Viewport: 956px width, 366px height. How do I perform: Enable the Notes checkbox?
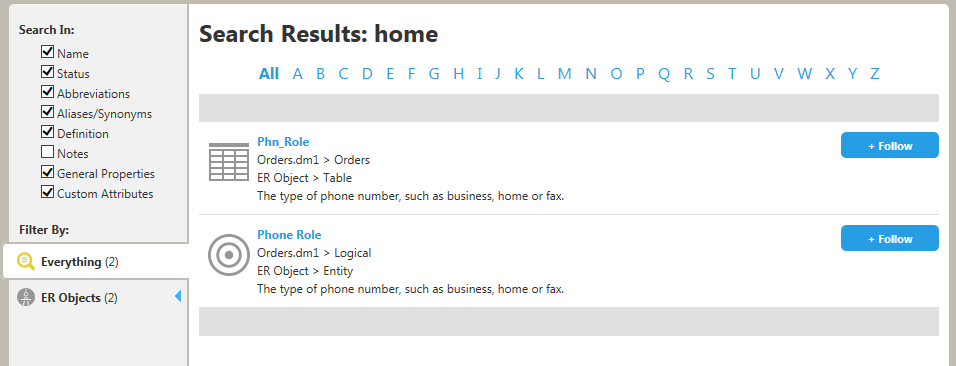47,152
